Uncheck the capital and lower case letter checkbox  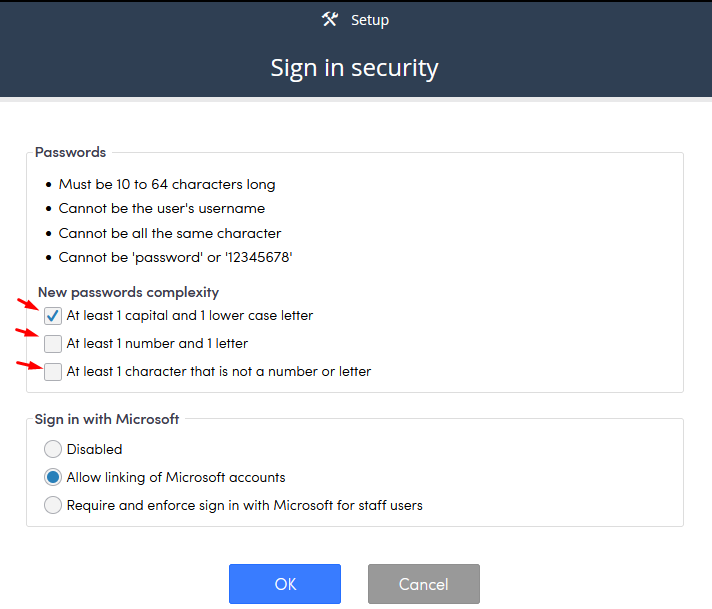53,316
